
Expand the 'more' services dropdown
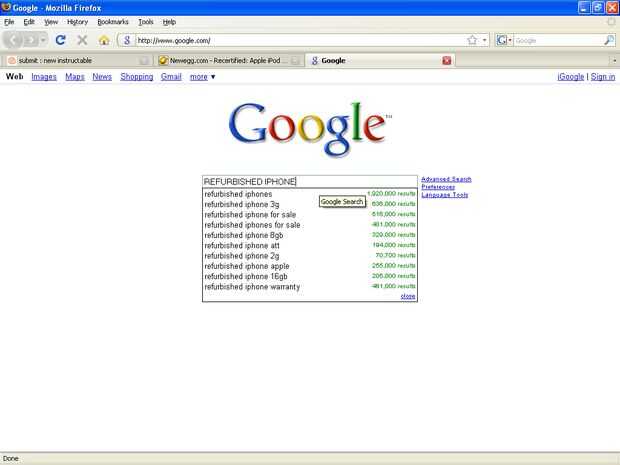[x=202, y=77]
